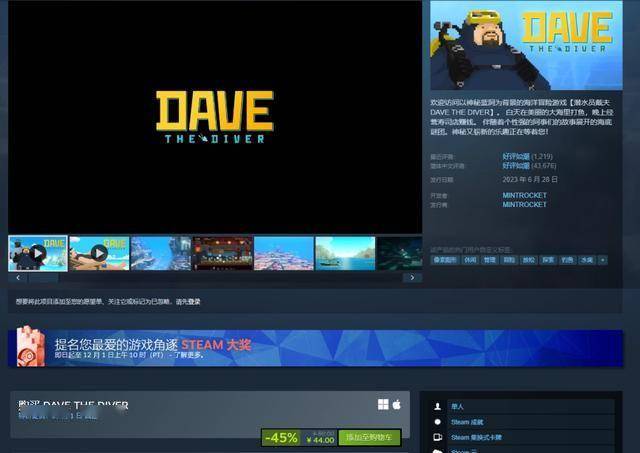Viewport: 640px width, 453px height.
Task: Click the Apple macOS platform icon
Action: [x=396, y=404]
